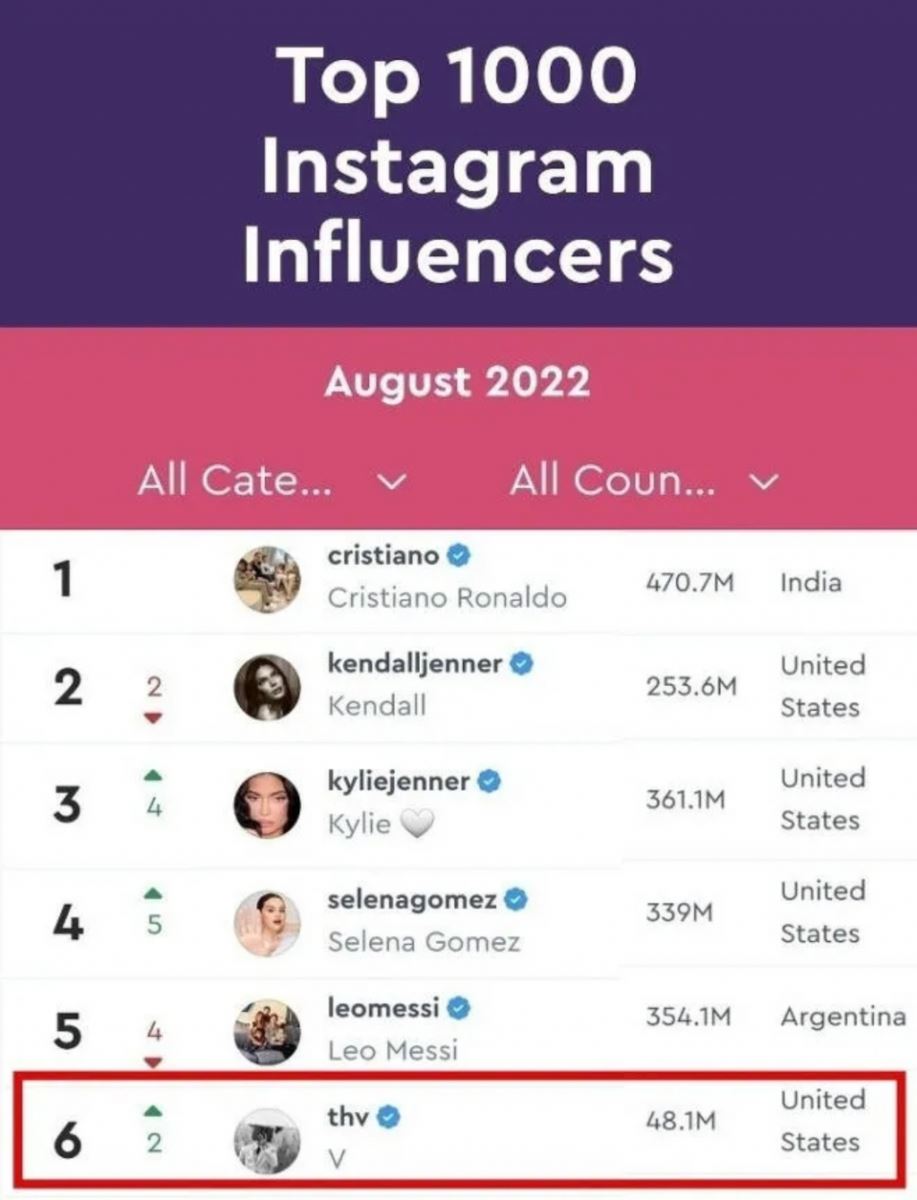Click leomessi's profile picture
Image resolution: width=917 pixels, height=1200 pixels.
point(267,1031)
